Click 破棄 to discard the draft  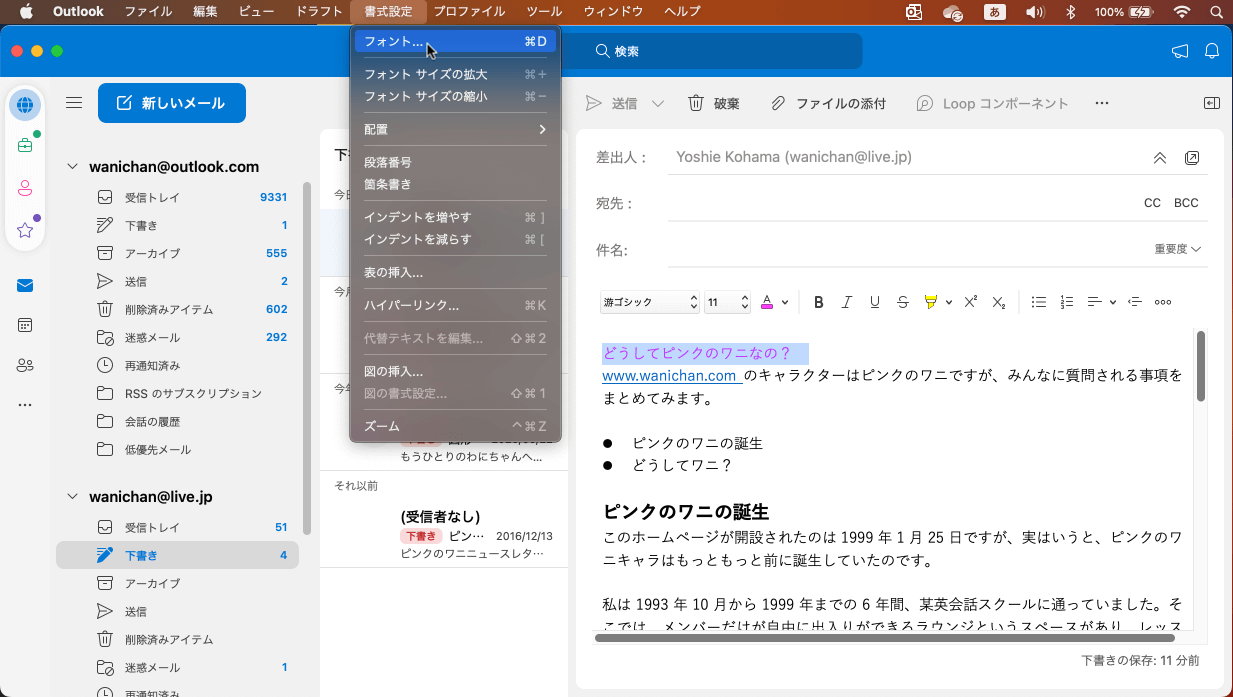(x=714, y=103)
